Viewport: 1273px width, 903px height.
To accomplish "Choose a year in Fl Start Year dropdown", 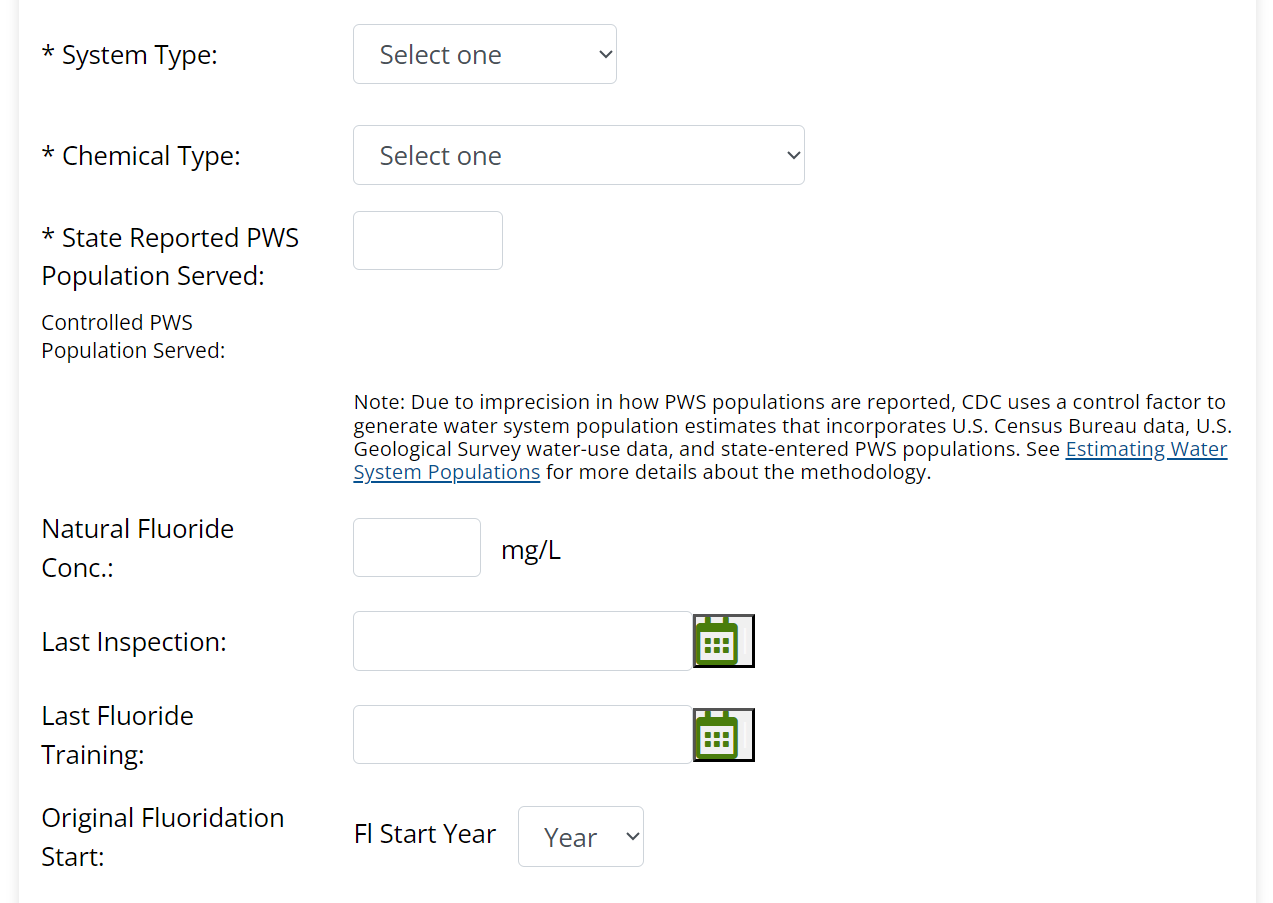I will 580,837.
